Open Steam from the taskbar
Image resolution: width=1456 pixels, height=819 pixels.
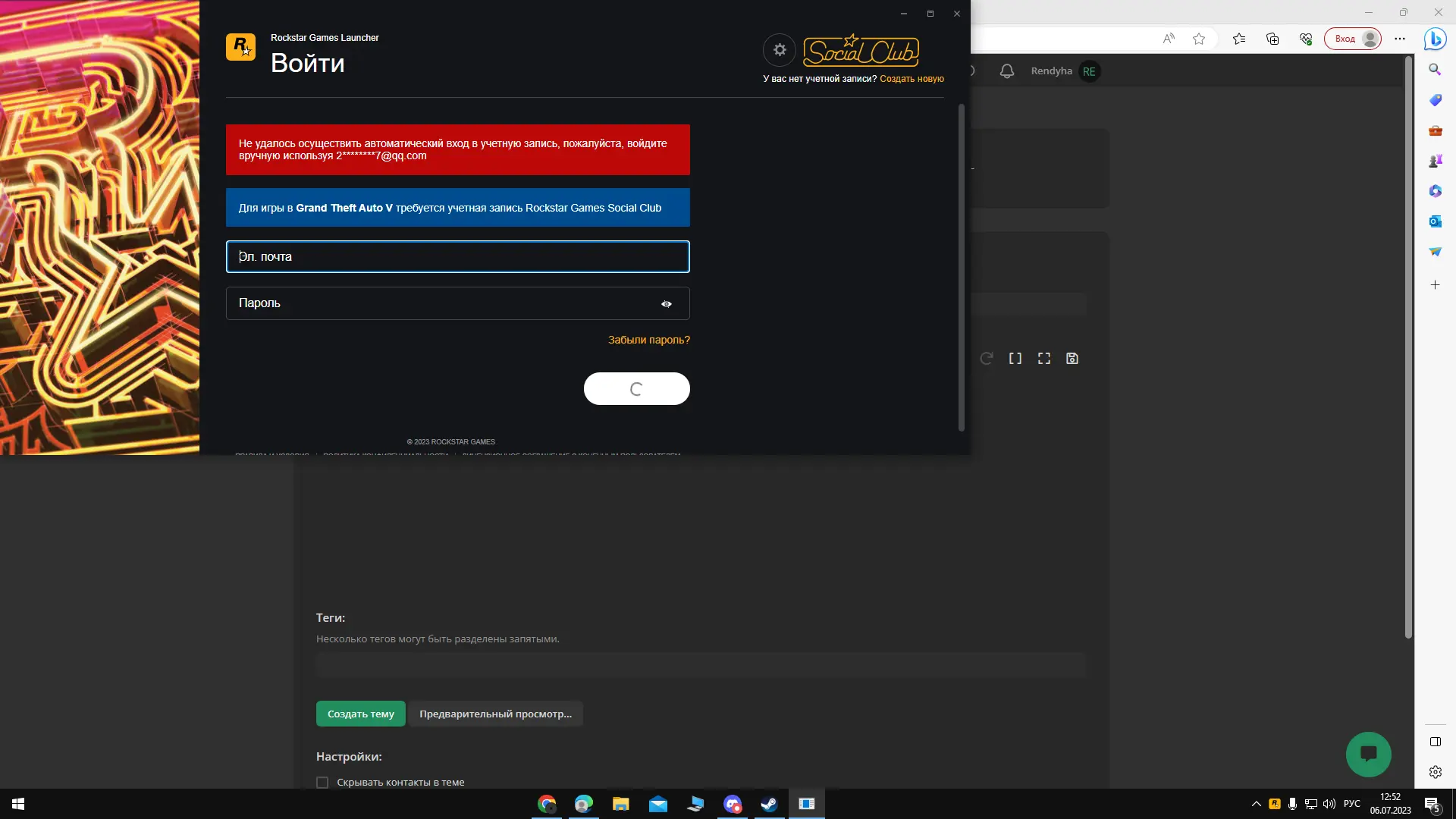[769, 804]
